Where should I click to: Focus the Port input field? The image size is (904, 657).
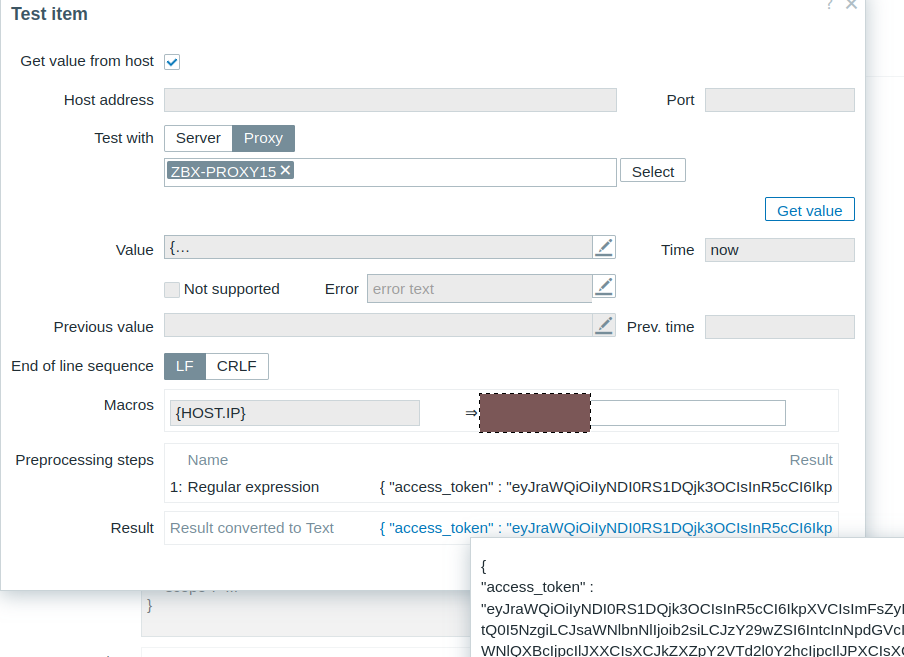pos(779,100)
